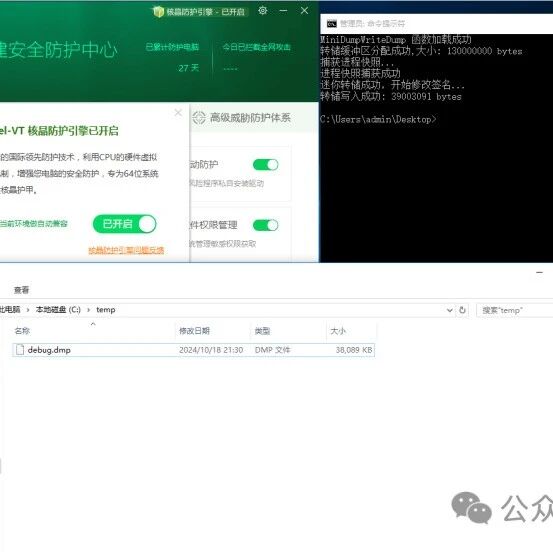Click the 已累计防护电脑 statistic
The image size is (553, 552).
click(172, 47)
